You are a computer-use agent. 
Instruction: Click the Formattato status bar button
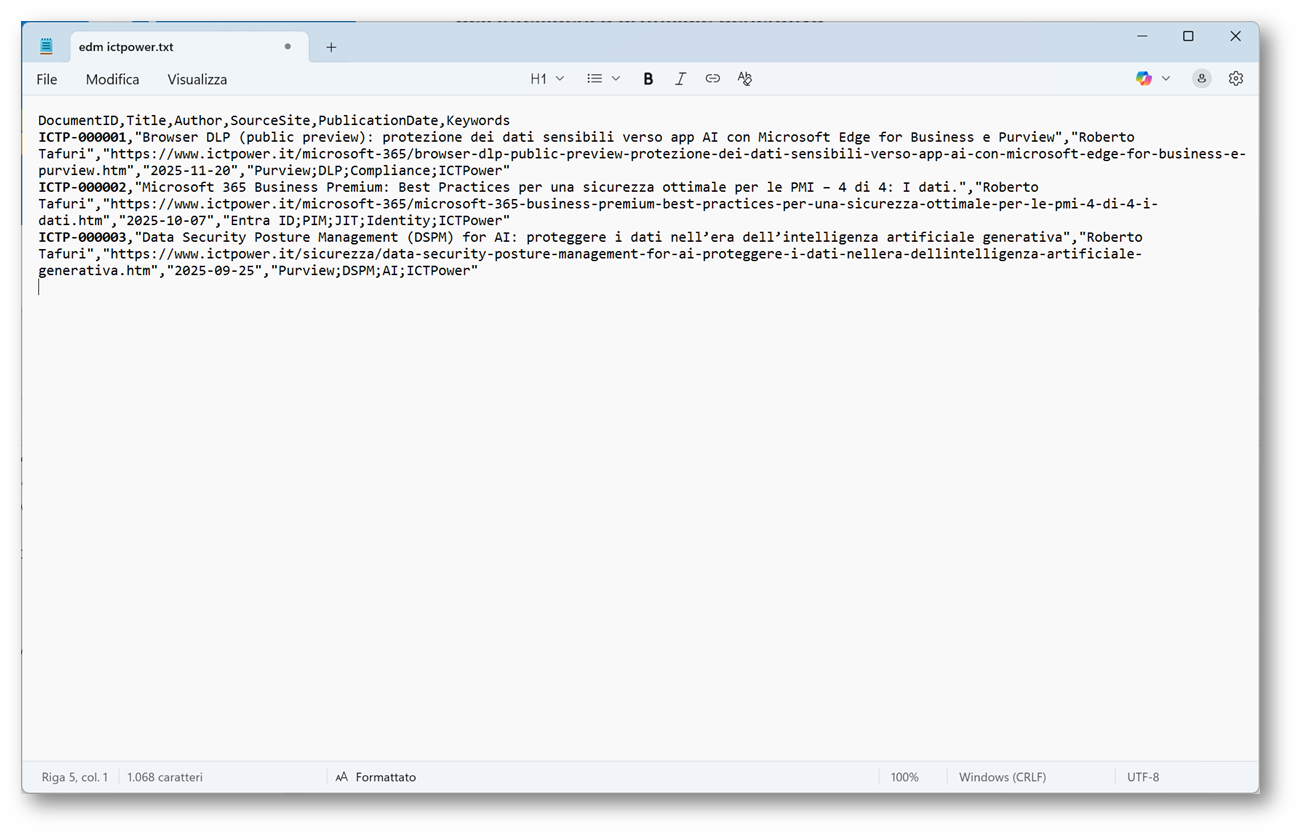(x=376, y=777)
